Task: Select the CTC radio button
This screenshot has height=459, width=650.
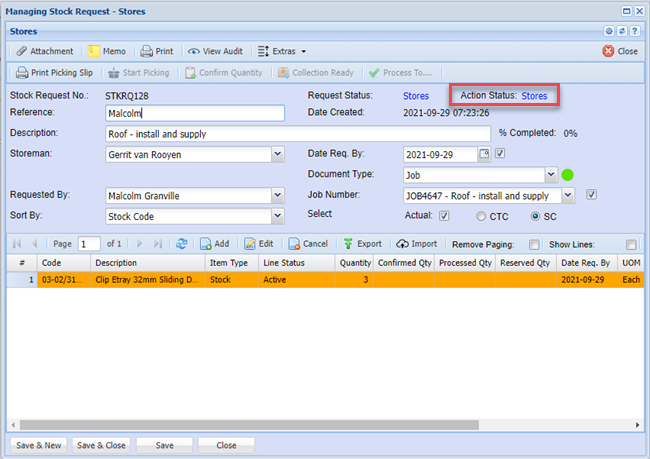Action: pos(481,216)
